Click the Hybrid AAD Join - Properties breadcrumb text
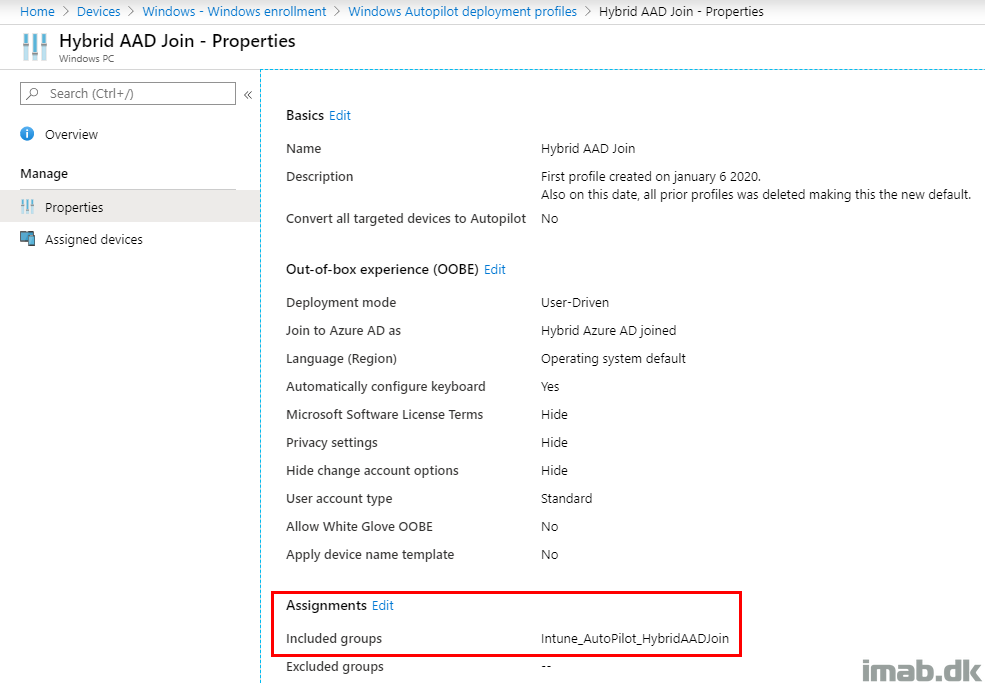The width and height of the screenshot is (985, 683). (x=681, y=11)
